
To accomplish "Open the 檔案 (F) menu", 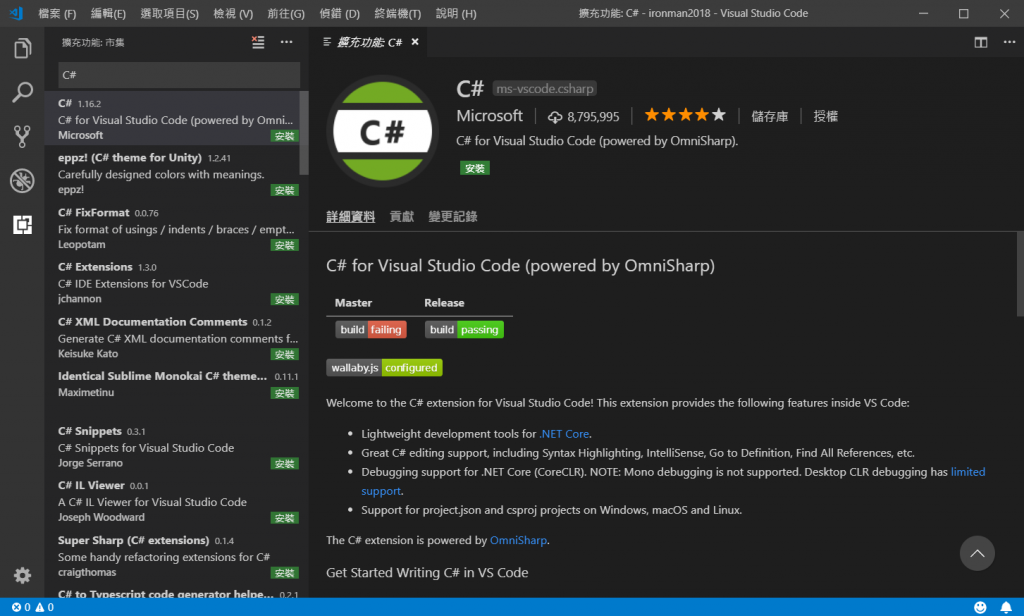I will (57, 13).
